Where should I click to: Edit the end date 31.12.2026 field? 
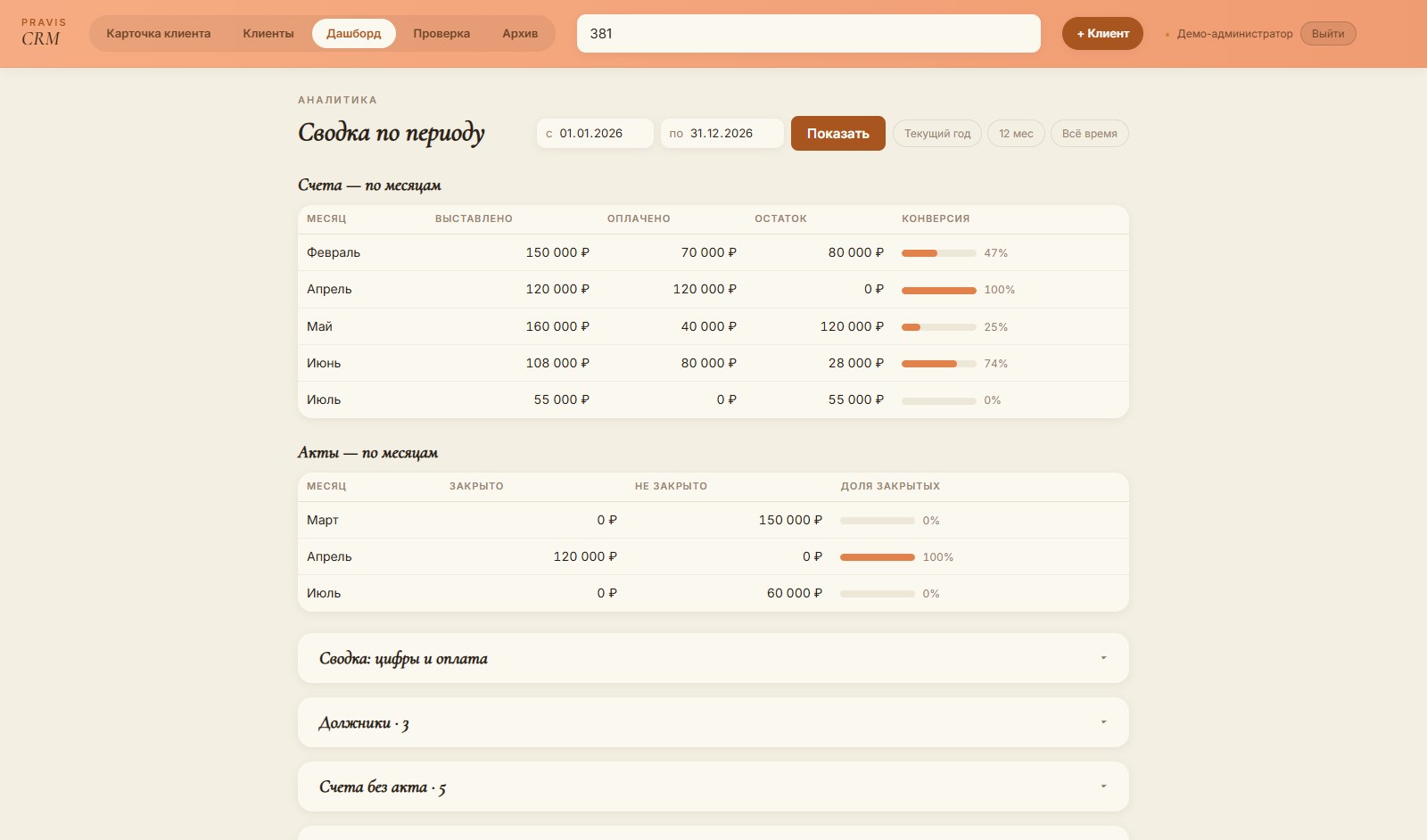(722, 134)
